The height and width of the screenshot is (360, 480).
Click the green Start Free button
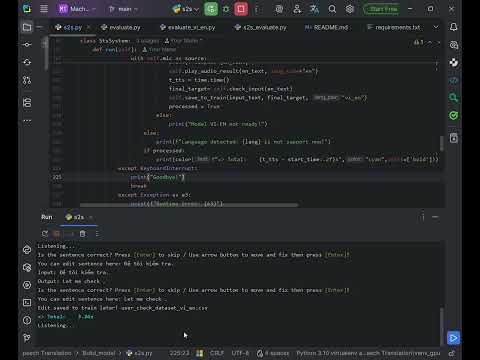pyautogui.click(x=382, y=9)
